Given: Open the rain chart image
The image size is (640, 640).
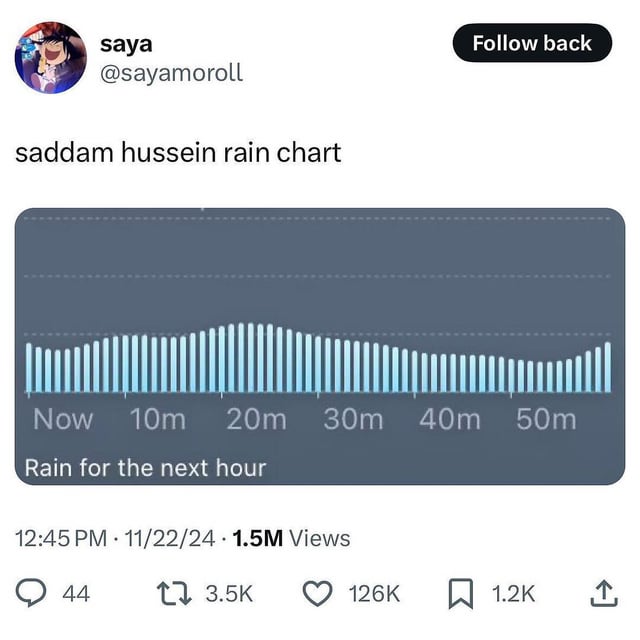Looking at the screenshot, I should (319, 346).
